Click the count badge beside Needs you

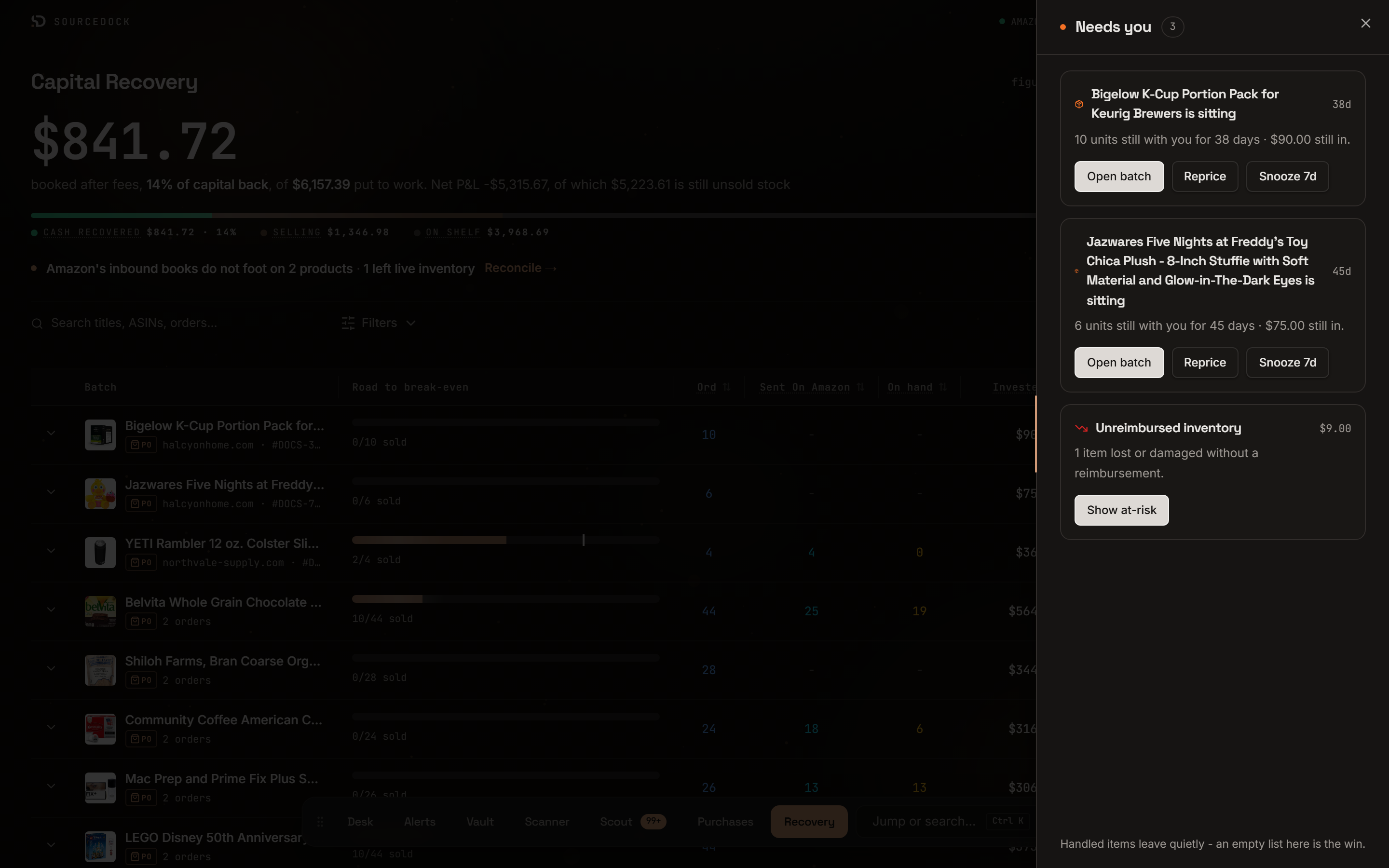coord(1172,27)
